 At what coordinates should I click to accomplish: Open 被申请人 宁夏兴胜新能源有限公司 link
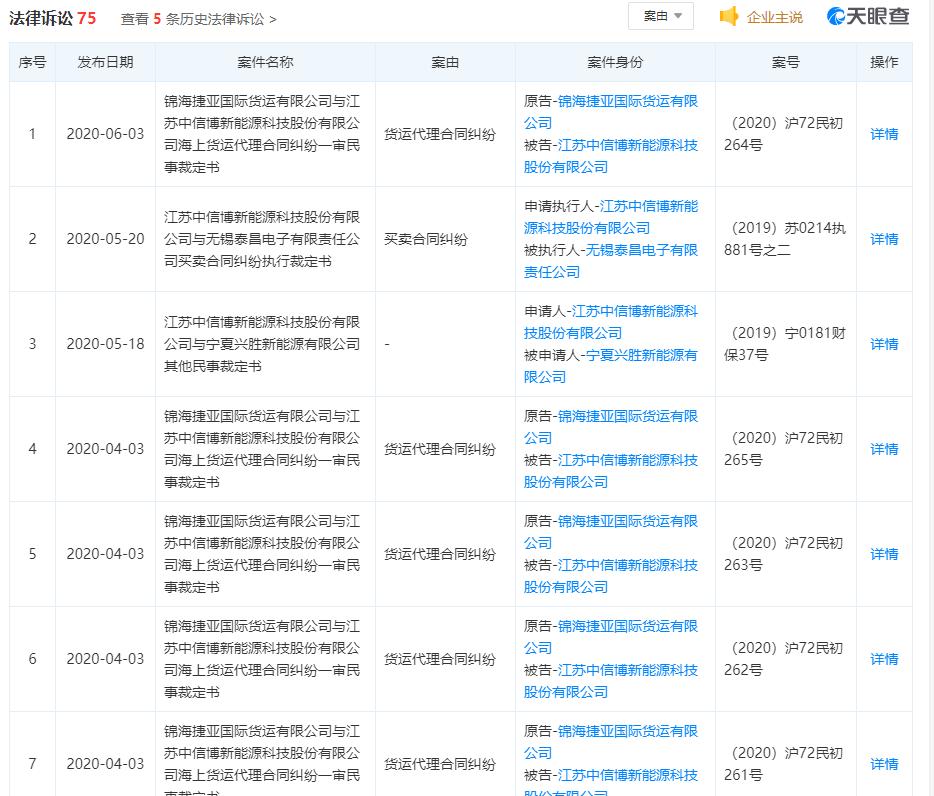tap(611, 366)
